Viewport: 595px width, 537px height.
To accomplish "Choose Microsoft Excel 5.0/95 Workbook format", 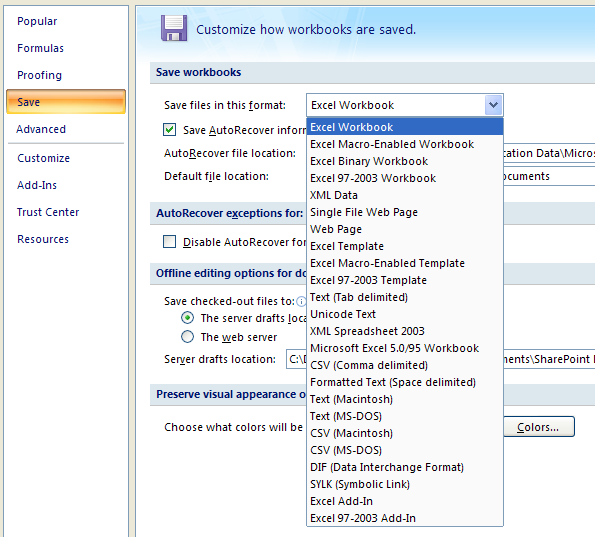I will (x=405, y=348).
